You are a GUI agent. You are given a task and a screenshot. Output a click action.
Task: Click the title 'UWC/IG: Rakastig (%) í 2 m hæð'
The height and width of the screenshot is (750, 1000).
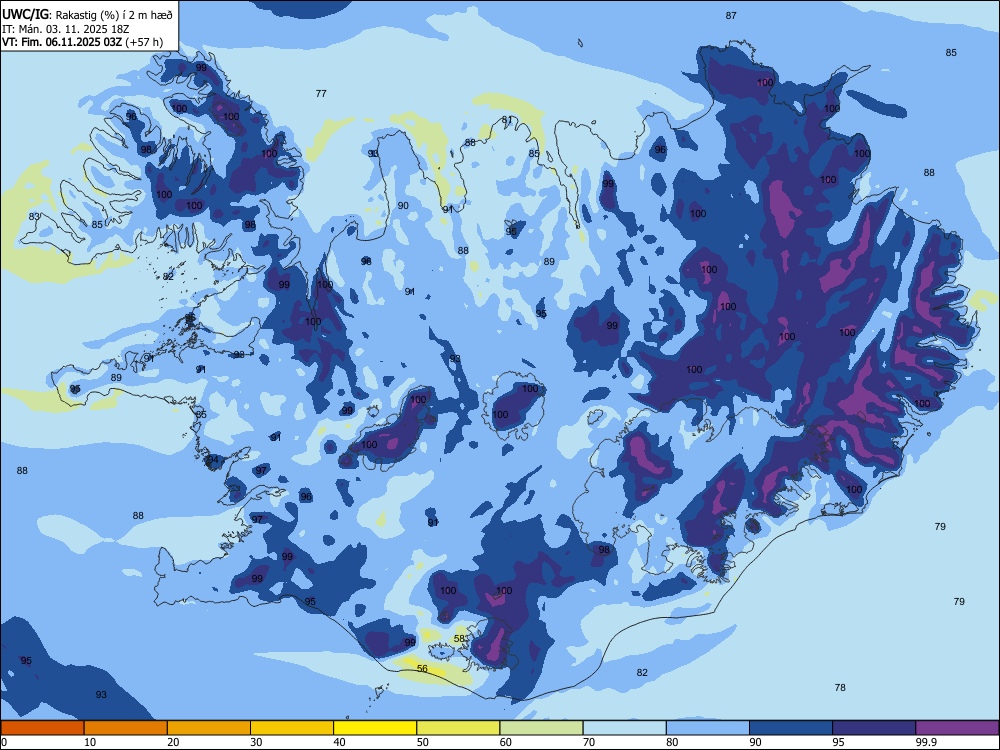pyautogui.click(x=87, y=15)
